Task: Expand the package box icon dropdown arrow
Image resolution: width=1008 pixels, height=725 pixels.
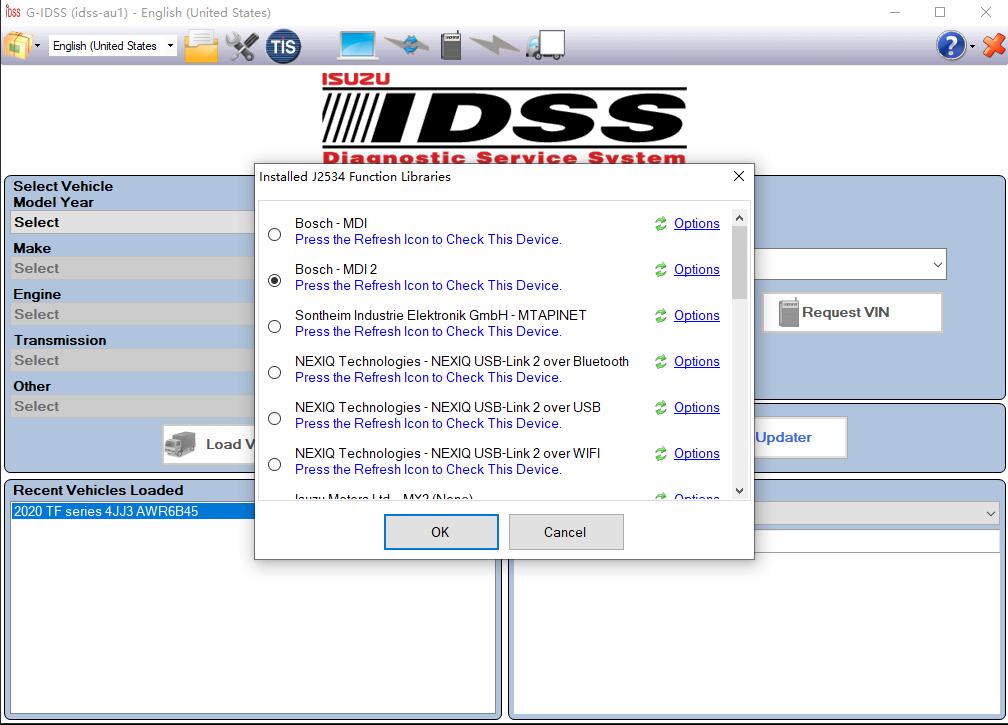Action: tap(37, 46)
